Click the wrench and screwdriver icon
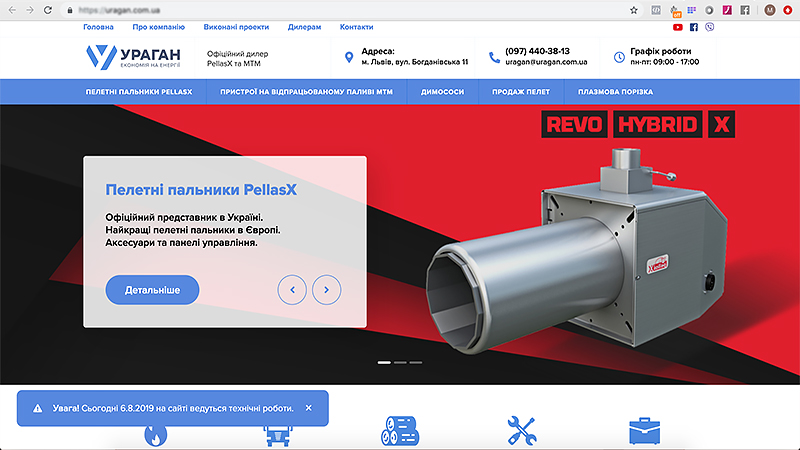Screen dimensions: 800x450 [x=522, y=431]
